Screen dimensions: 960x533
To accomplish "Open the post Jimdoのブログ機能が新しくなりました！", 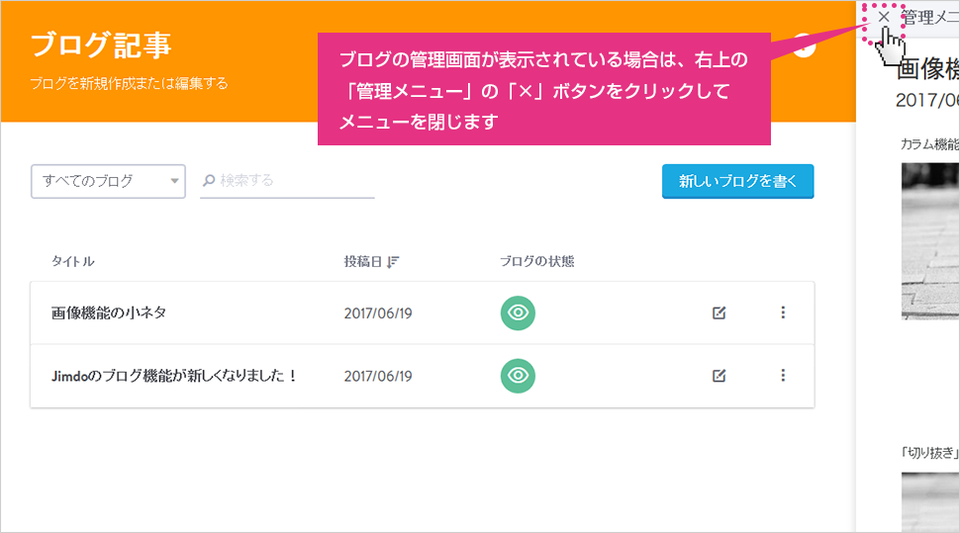I will [x=174, y=376].
